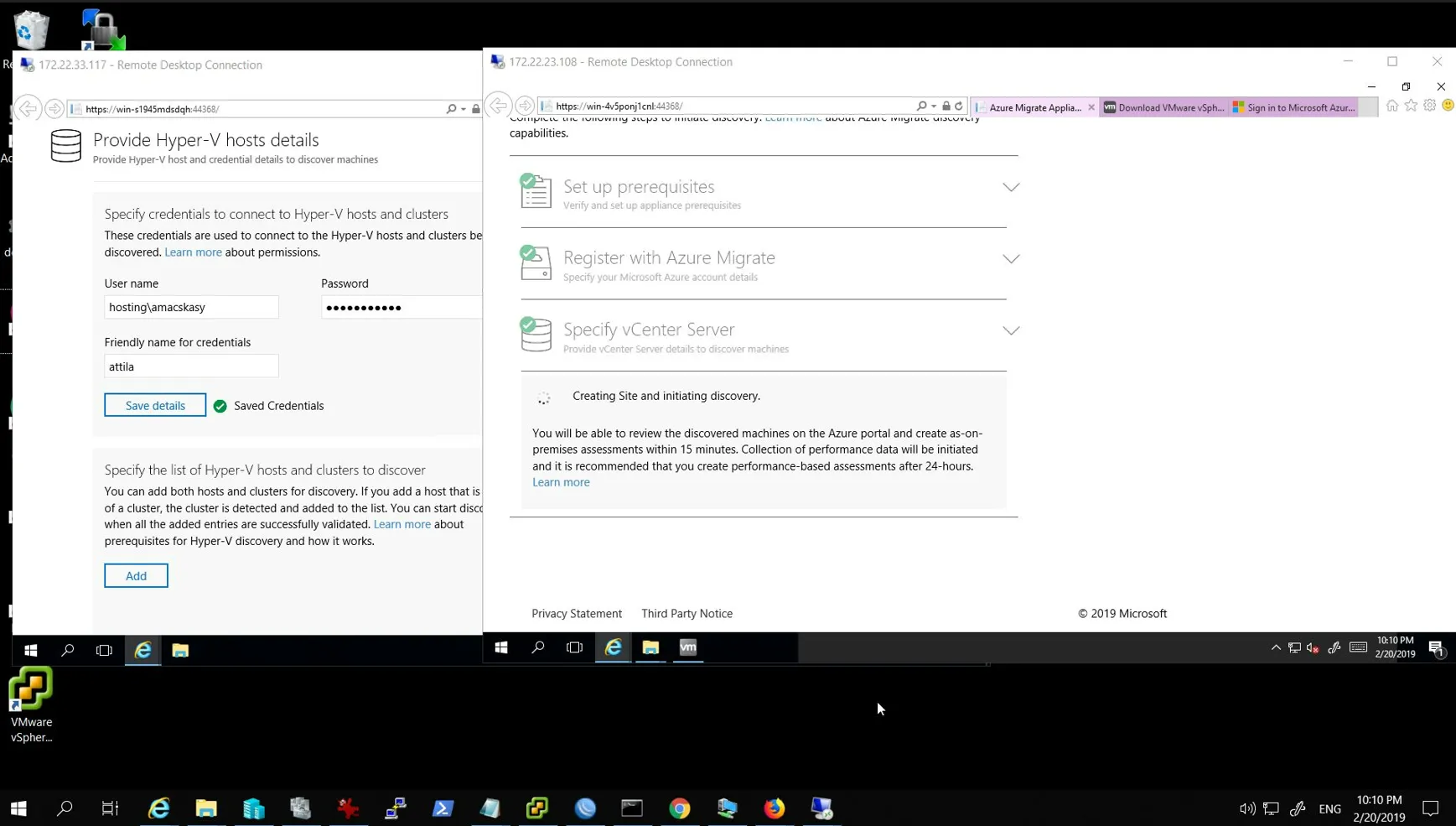Collapse the Specify vCenter Server section
The image size is (1456, 826).
pos(1011,331)
